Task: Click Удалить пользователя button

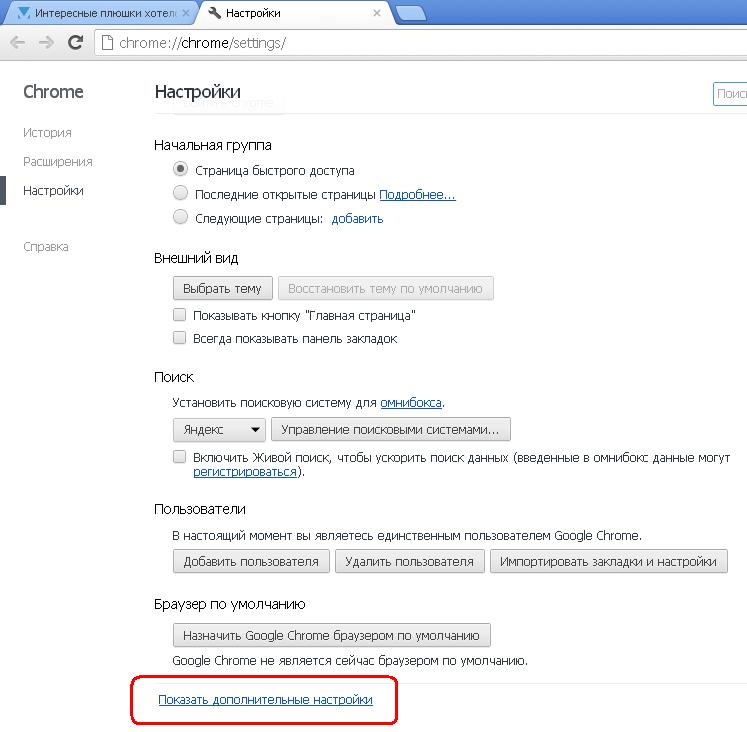Action: [x=410, y=561]
